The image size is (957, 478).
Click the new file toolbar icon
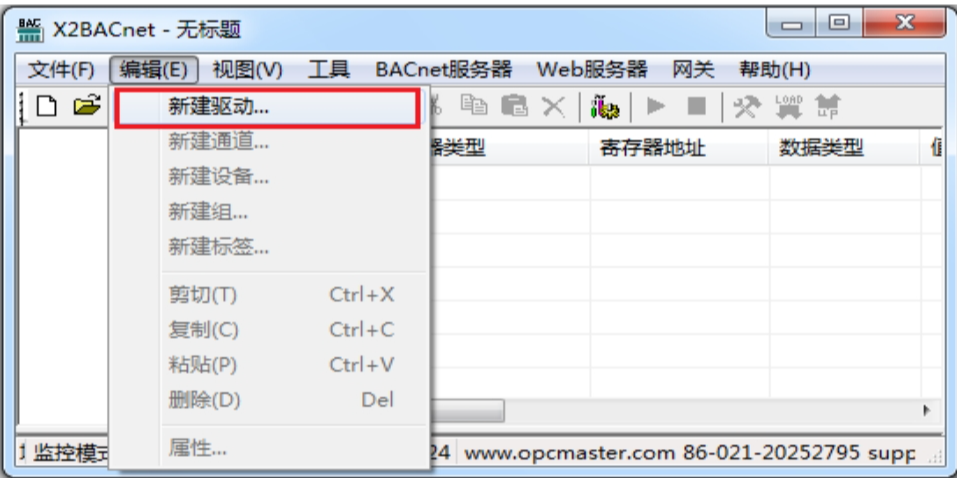tap(47, 107)
